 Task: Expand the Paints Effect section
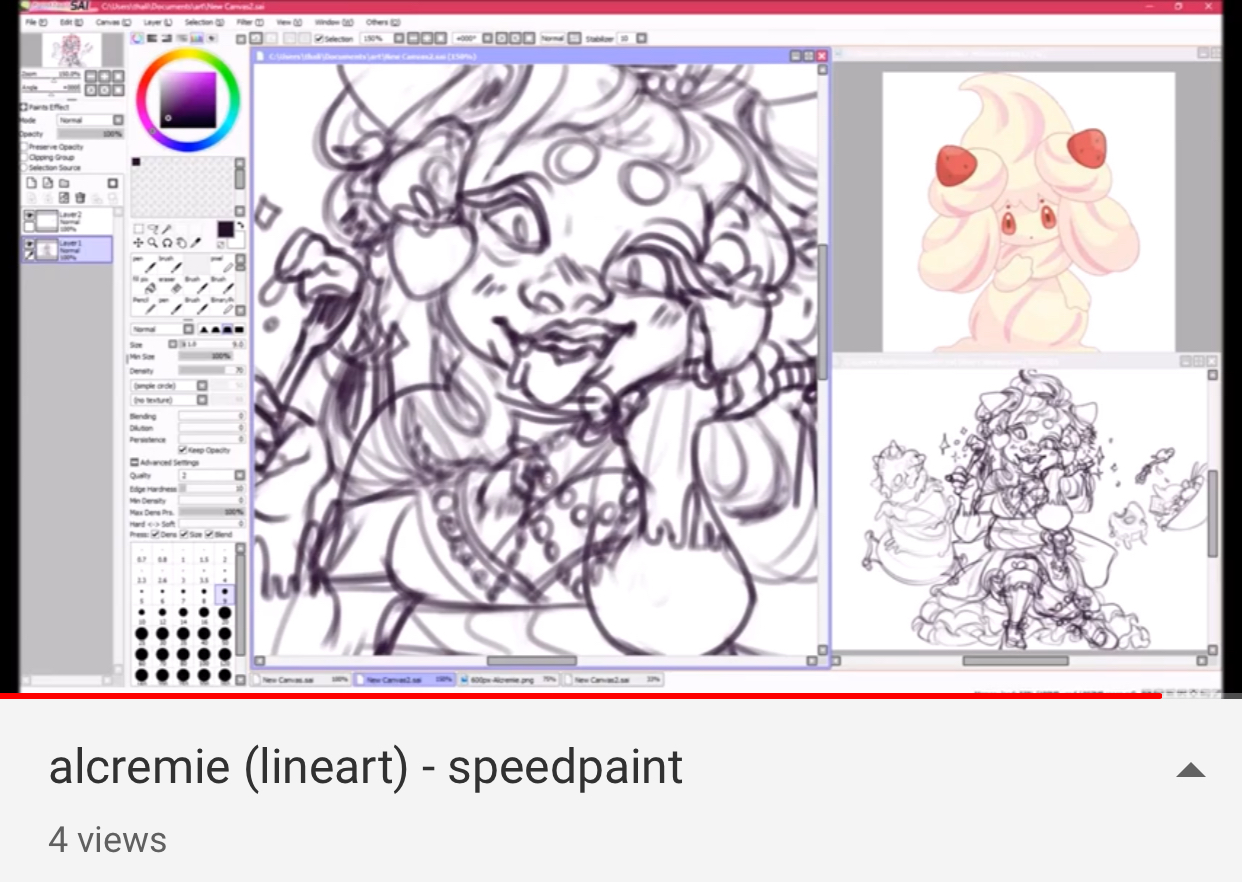point(23,107)
